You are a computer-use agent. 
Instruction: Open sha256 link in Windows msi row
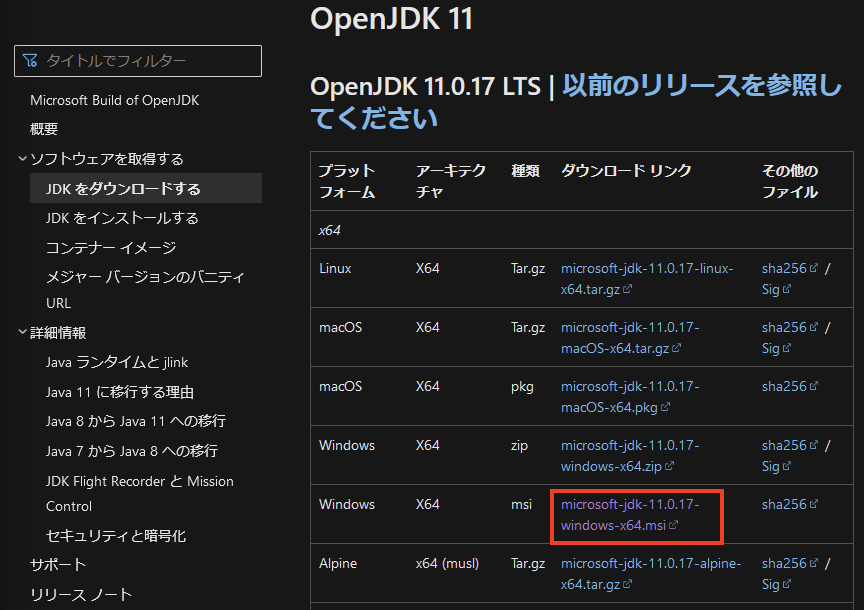point(789,504)
